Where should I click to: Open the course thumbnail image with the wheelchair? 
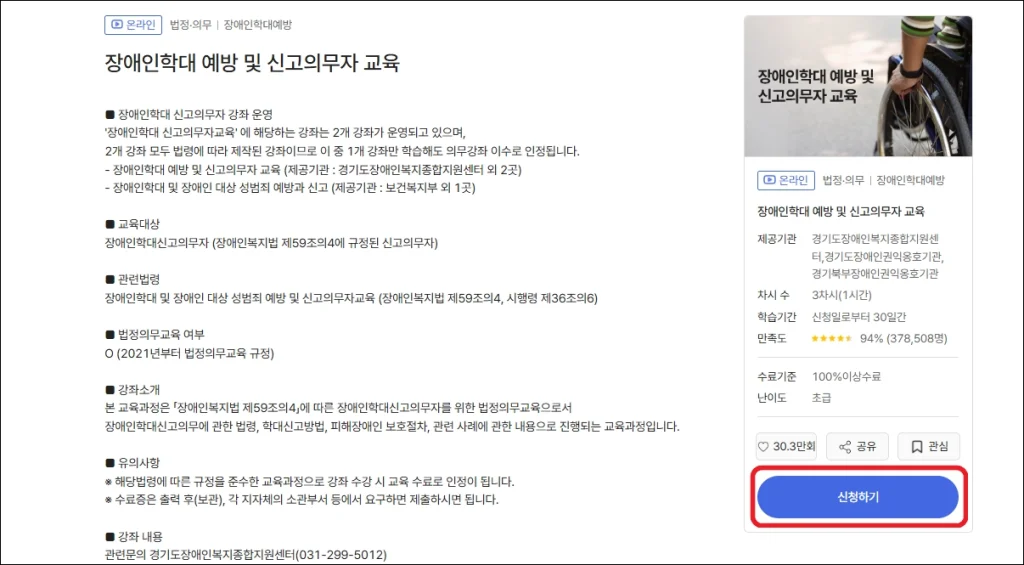coord(858,86)
